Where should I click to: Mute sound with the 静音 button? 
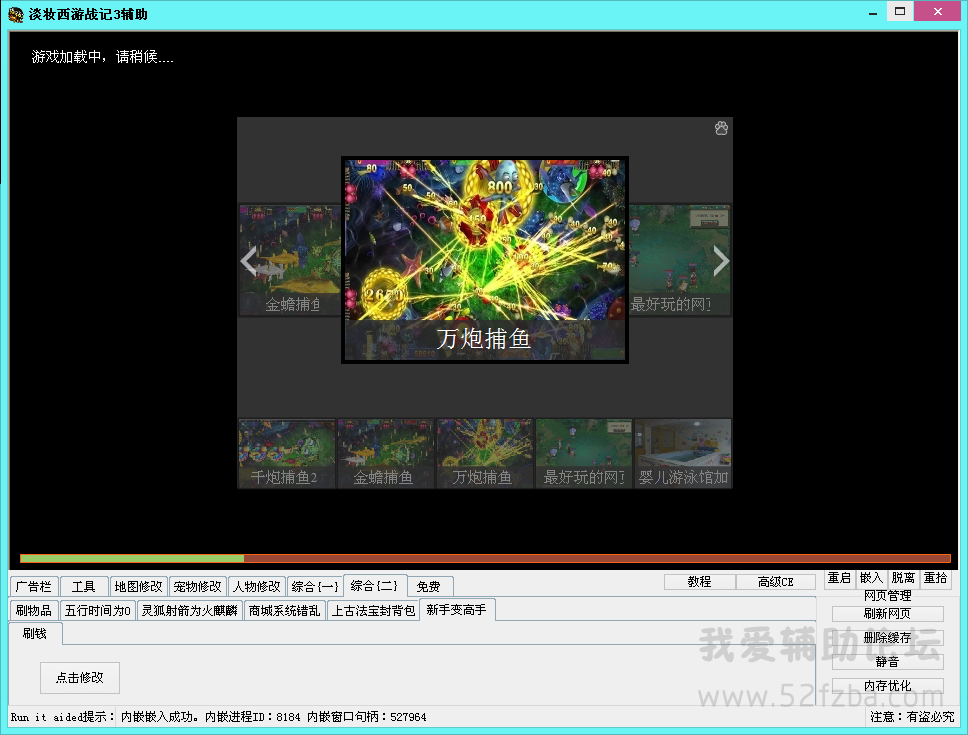(888, 662)
